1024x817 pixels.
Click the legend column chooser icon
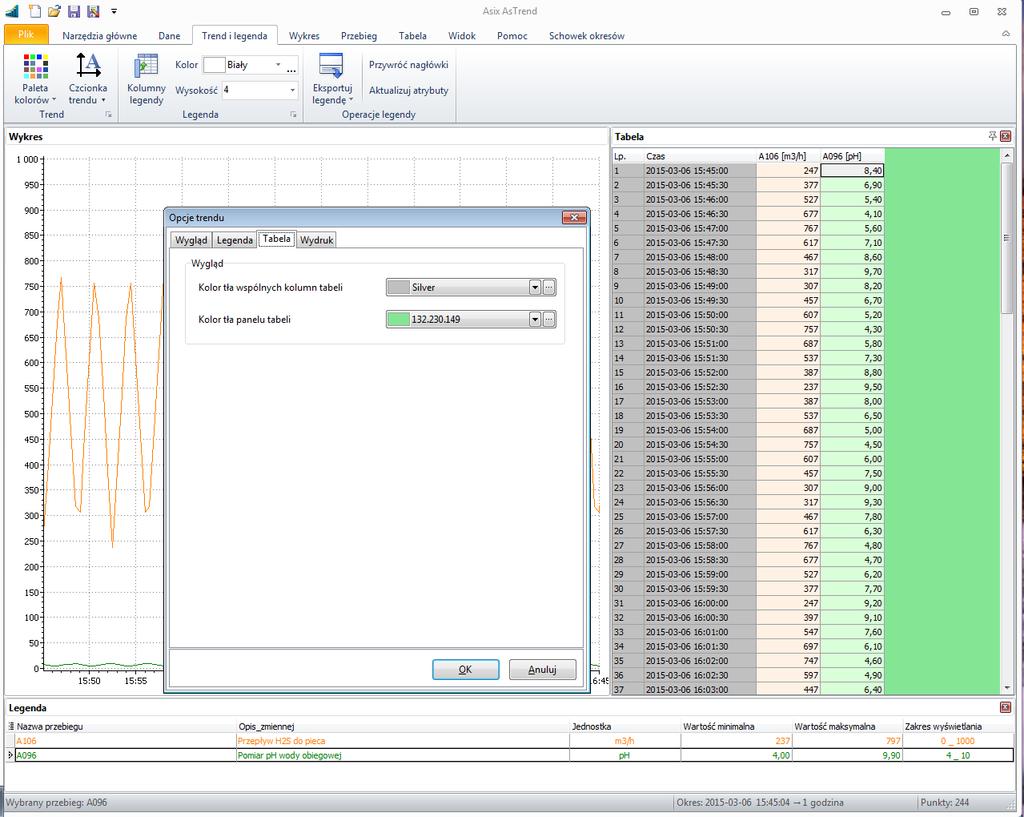point(10,726)
